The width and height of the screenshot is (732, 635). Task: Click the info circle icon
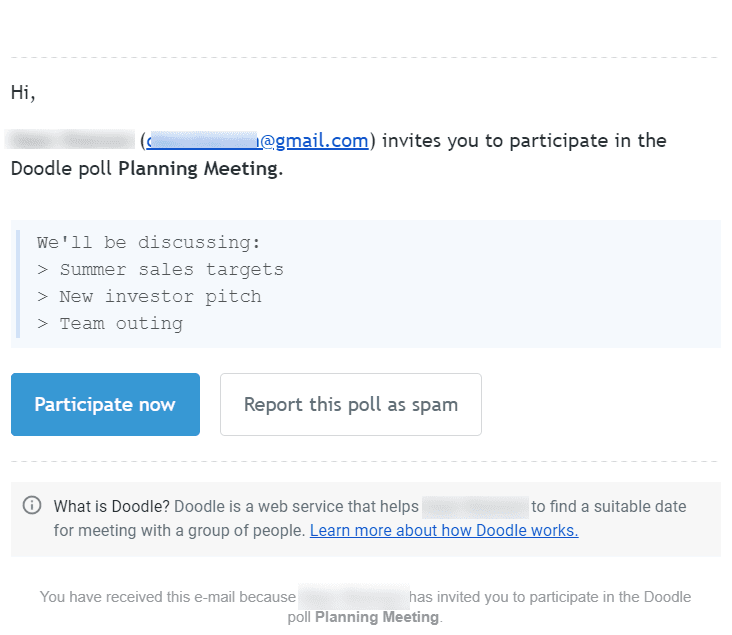(x=32, y=505)
